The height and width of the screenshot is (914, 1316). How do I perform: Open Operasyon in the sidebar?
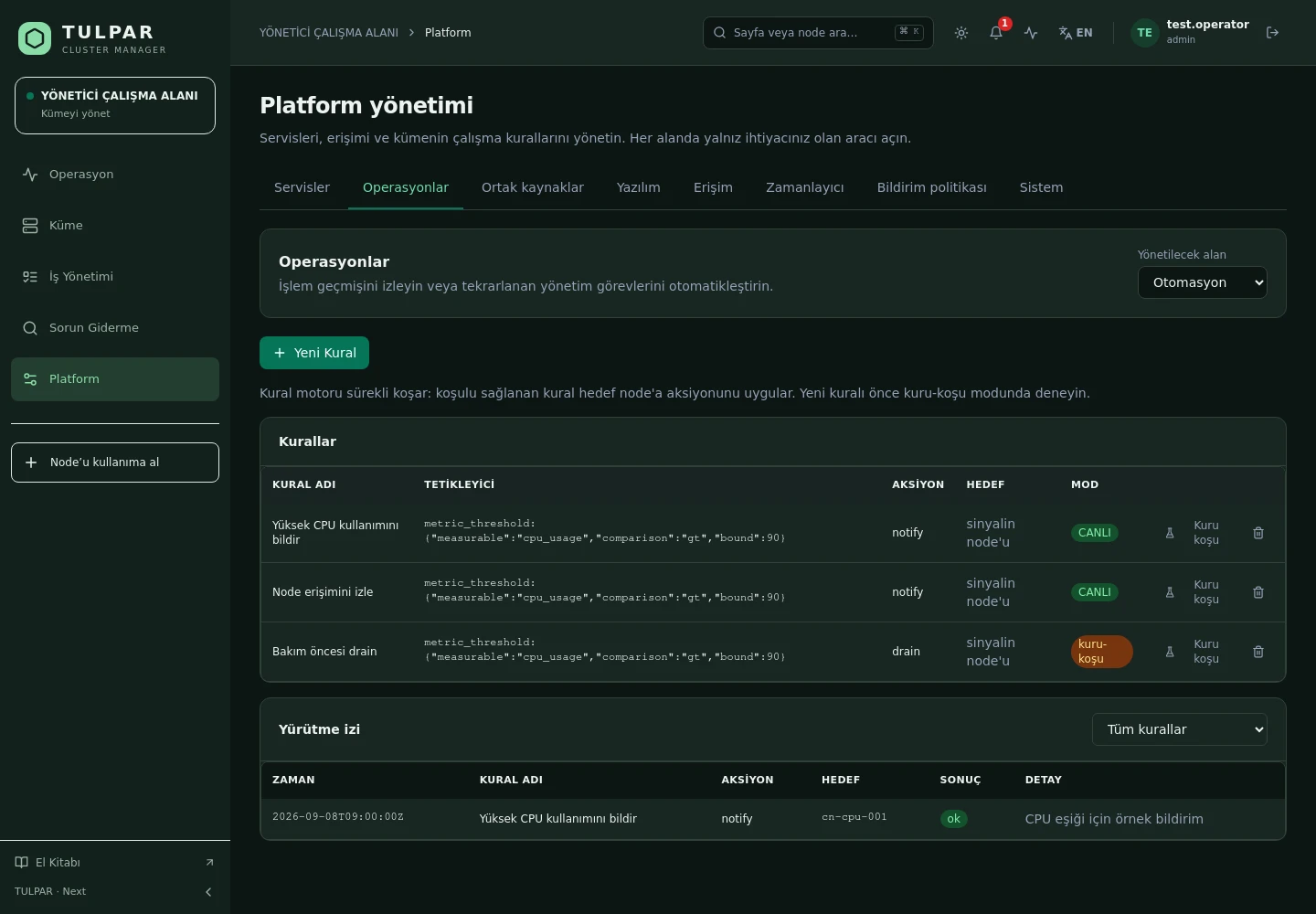115,175
